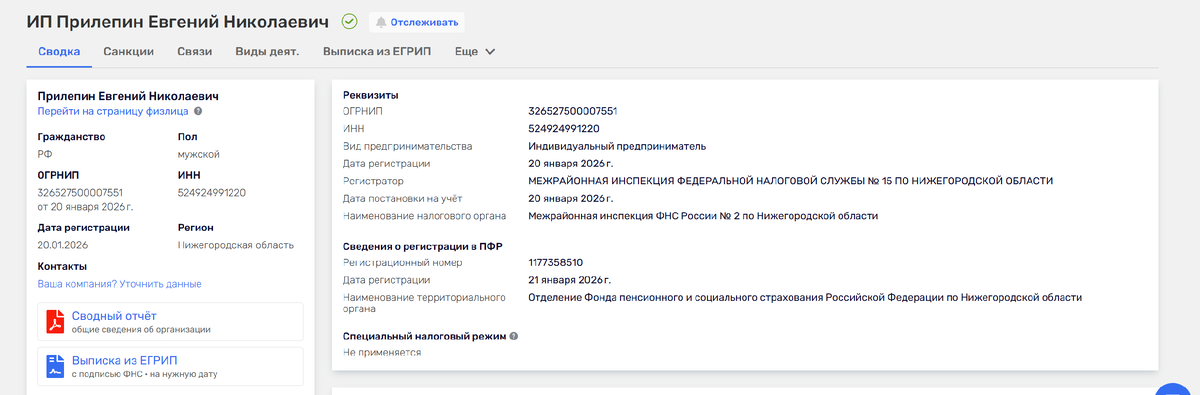Open the Сводка tab
The image size is (1200, 395).
click(x=59, y=51)
